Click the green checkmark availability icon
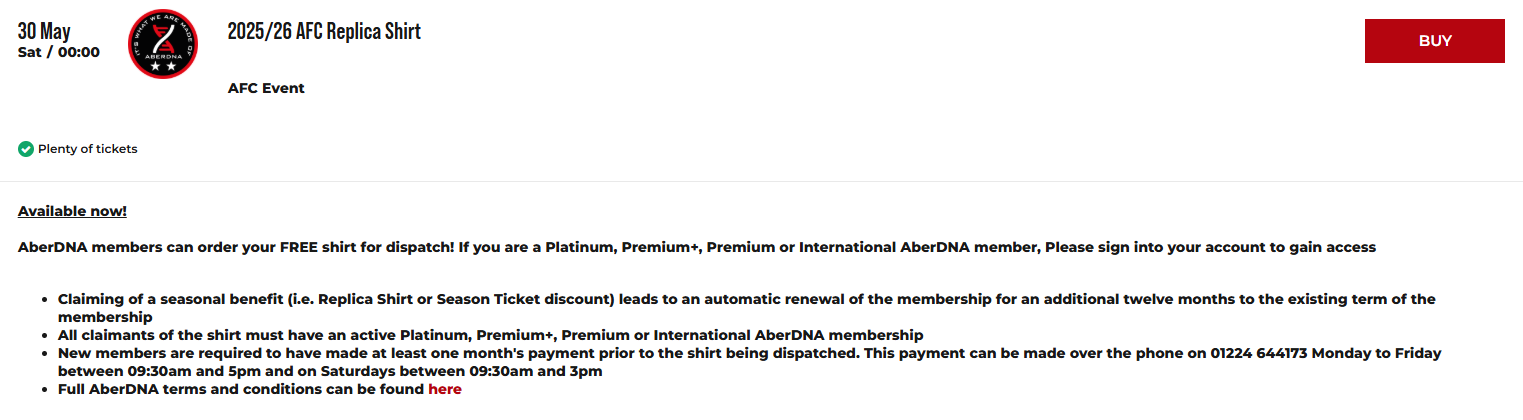Screen dimensions: 1523x420 (26, 149)
